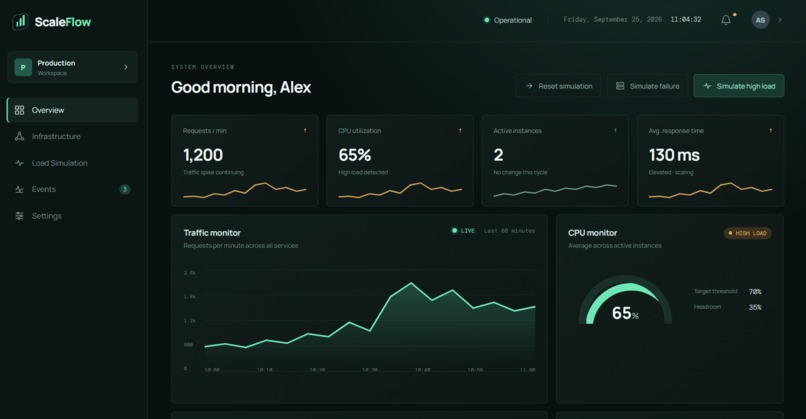Open the Production workspace switcher
806x419 pixels.
click(x=72, y=67)
